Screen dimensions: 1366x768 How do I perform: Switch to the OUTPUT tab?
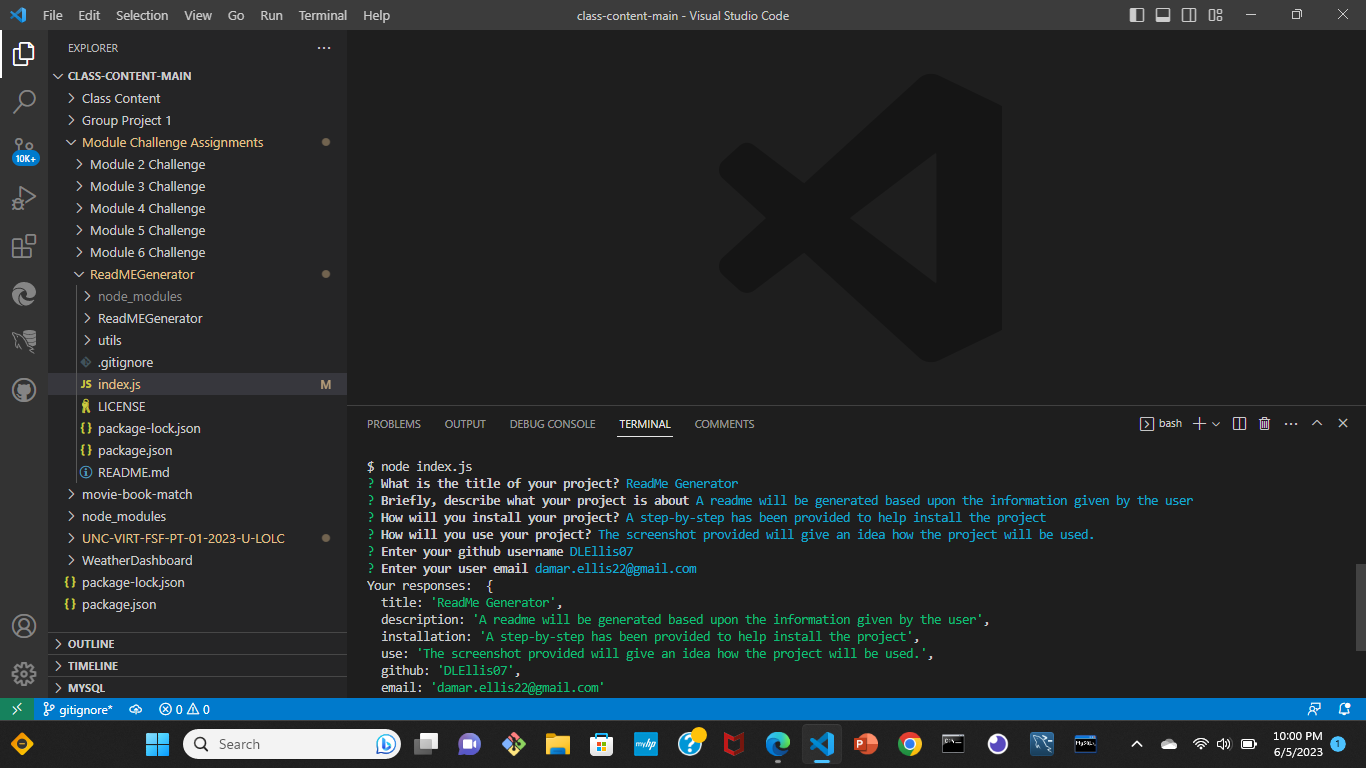coord(464,423)
